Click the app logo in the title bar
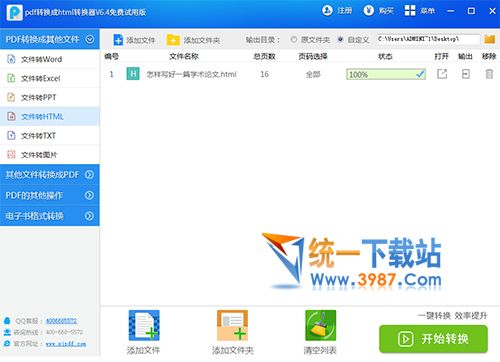The width and height of the screenshot is (500, 362). pos(15,13)
